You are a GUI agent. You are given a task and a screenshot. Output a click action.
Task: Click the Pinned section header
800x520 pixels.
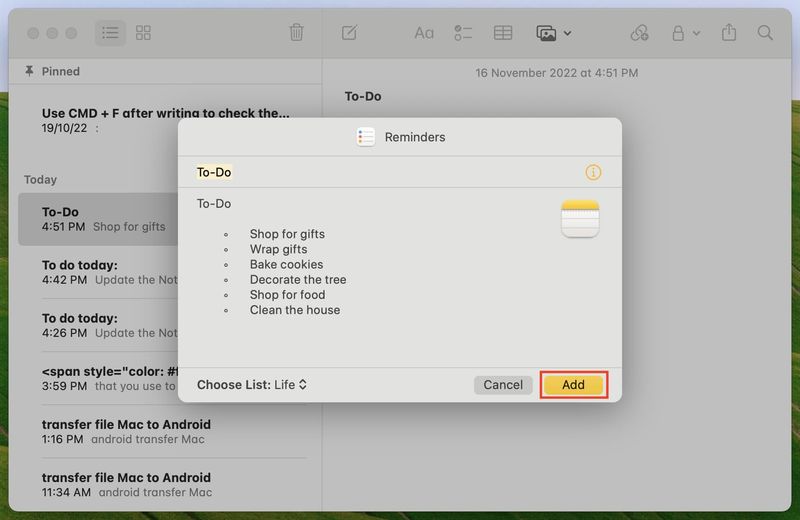point(52,71)
